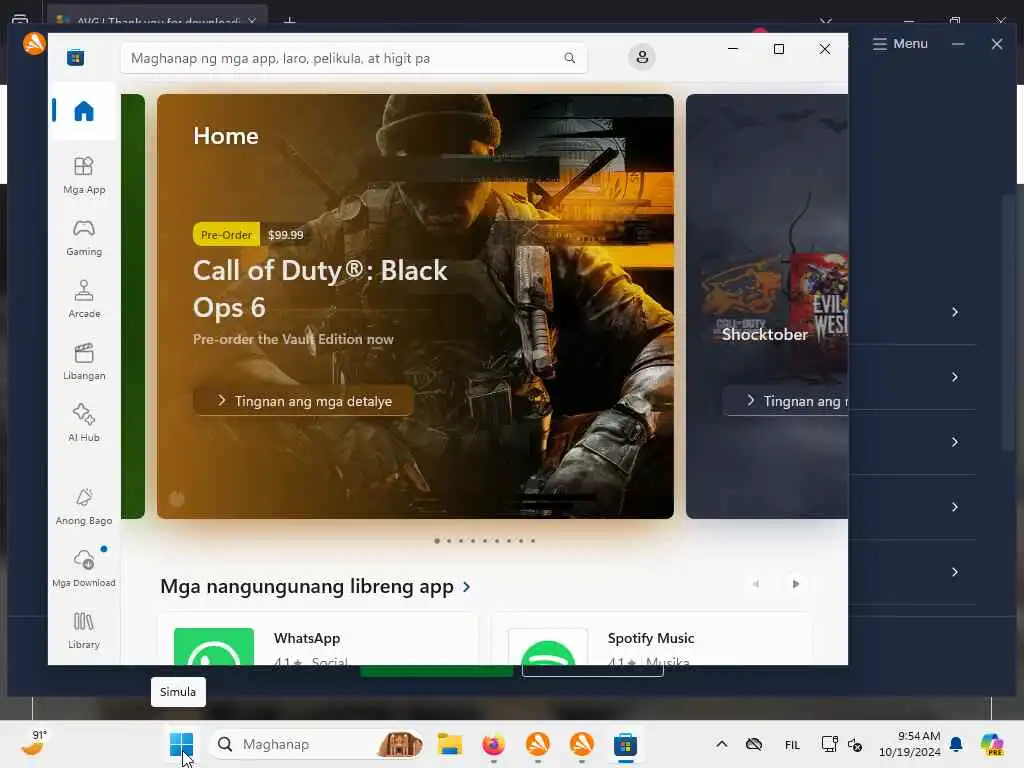Click the clock showing 9:54 AM
The height and width of the screenshot is (768, 1024).
tap(910, 744)
